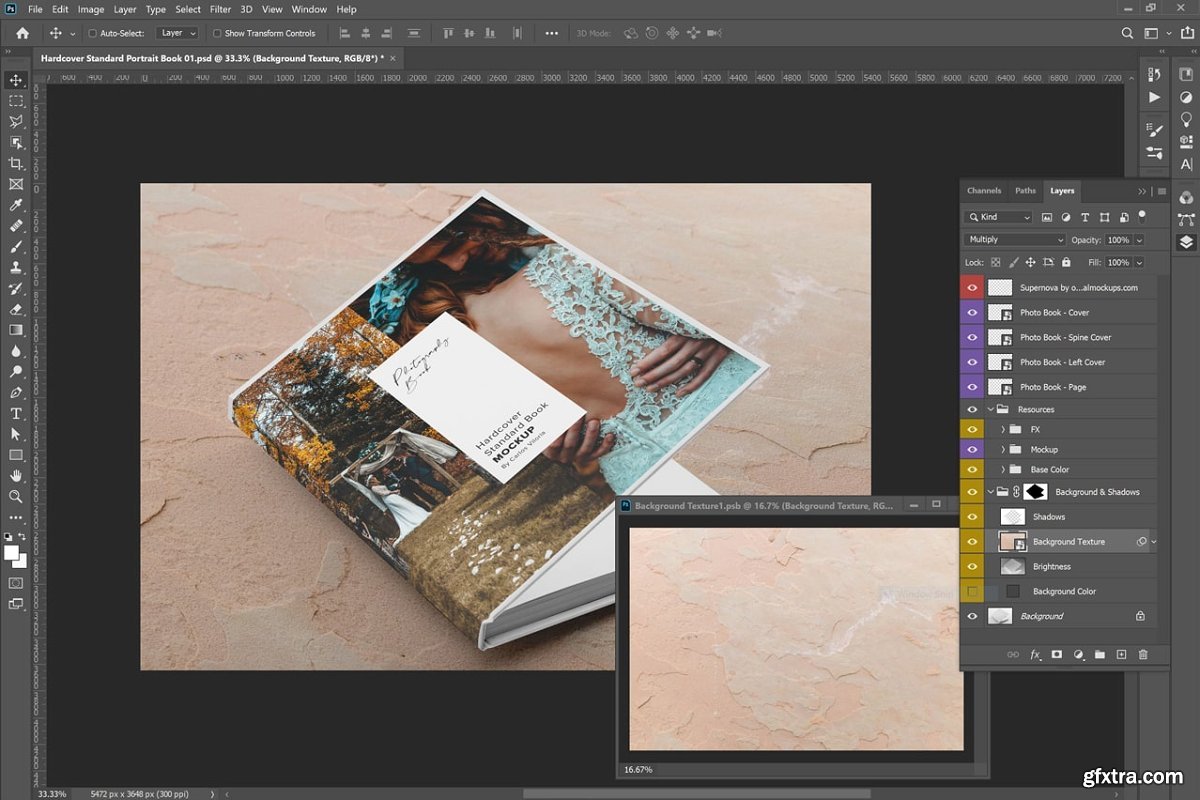Activate the Zoom tool in toolbar
This screenshot has height=800, width=1200.
16,496
